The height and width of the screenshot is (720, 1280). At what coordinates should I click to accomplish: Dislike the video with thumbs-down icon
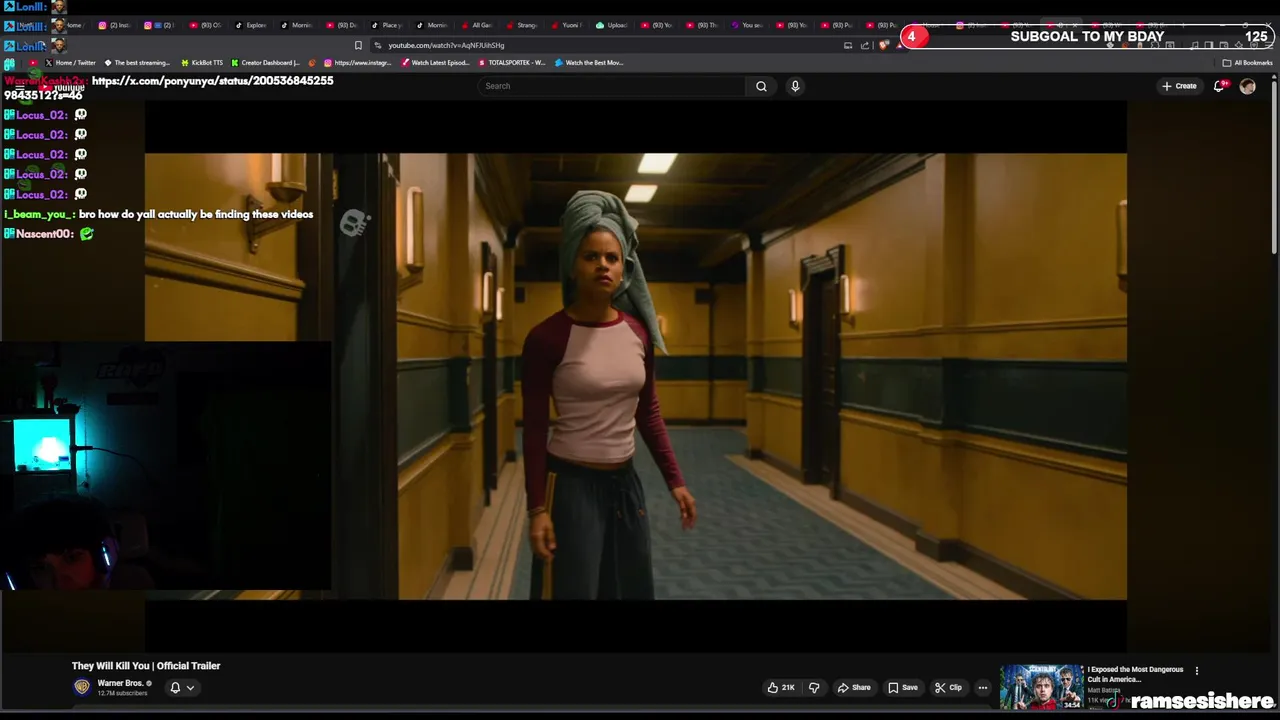click(814, 688)
